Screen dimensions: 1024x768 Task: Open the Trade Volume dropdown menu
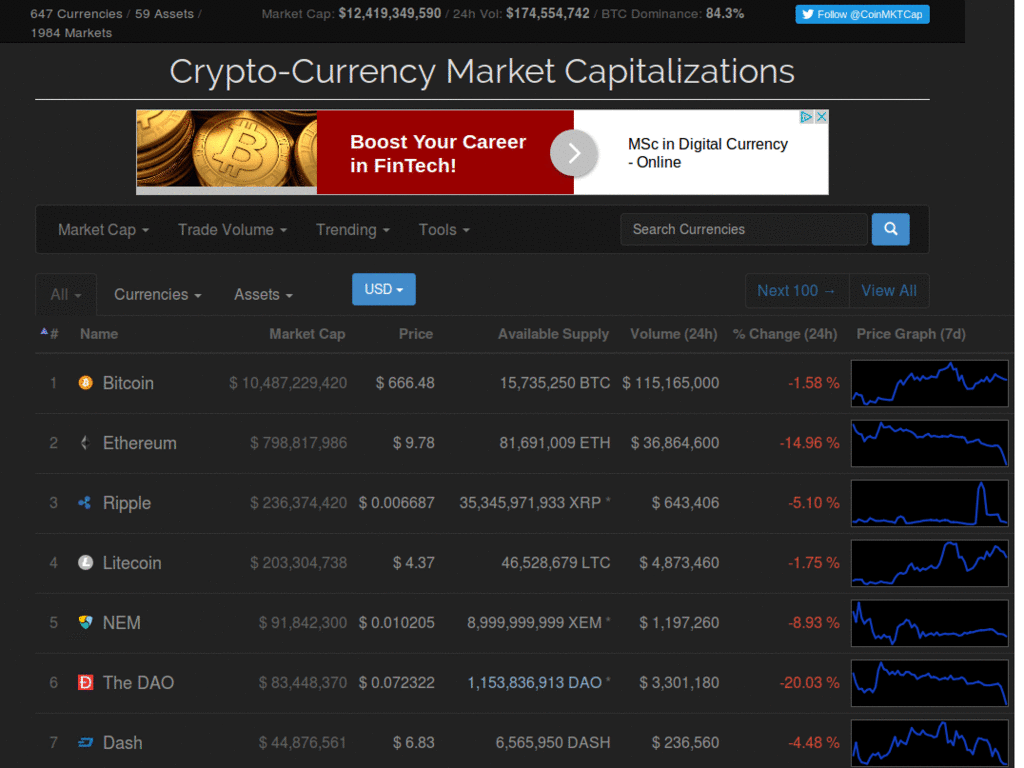pos(232,230)
